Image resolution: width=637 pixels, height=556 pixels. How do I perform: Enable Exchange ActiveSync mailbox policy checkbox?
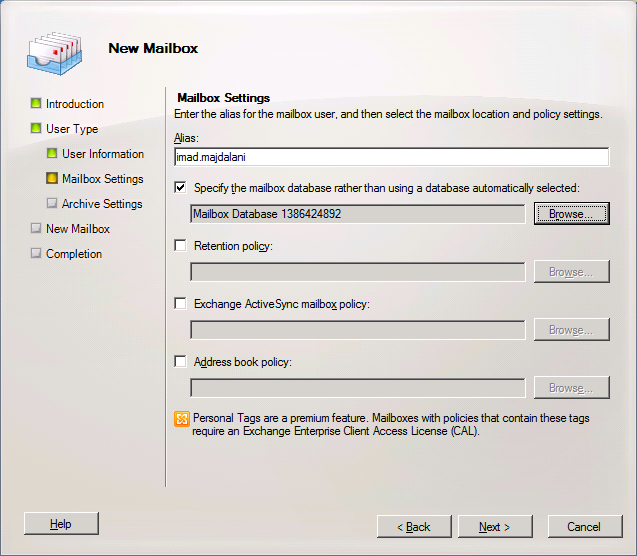pyautogui.click(x=180, y=304)
